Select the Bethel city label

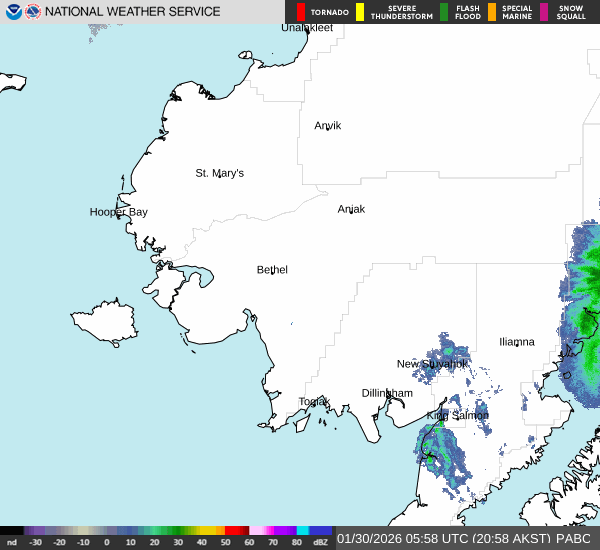coord(272,270)
